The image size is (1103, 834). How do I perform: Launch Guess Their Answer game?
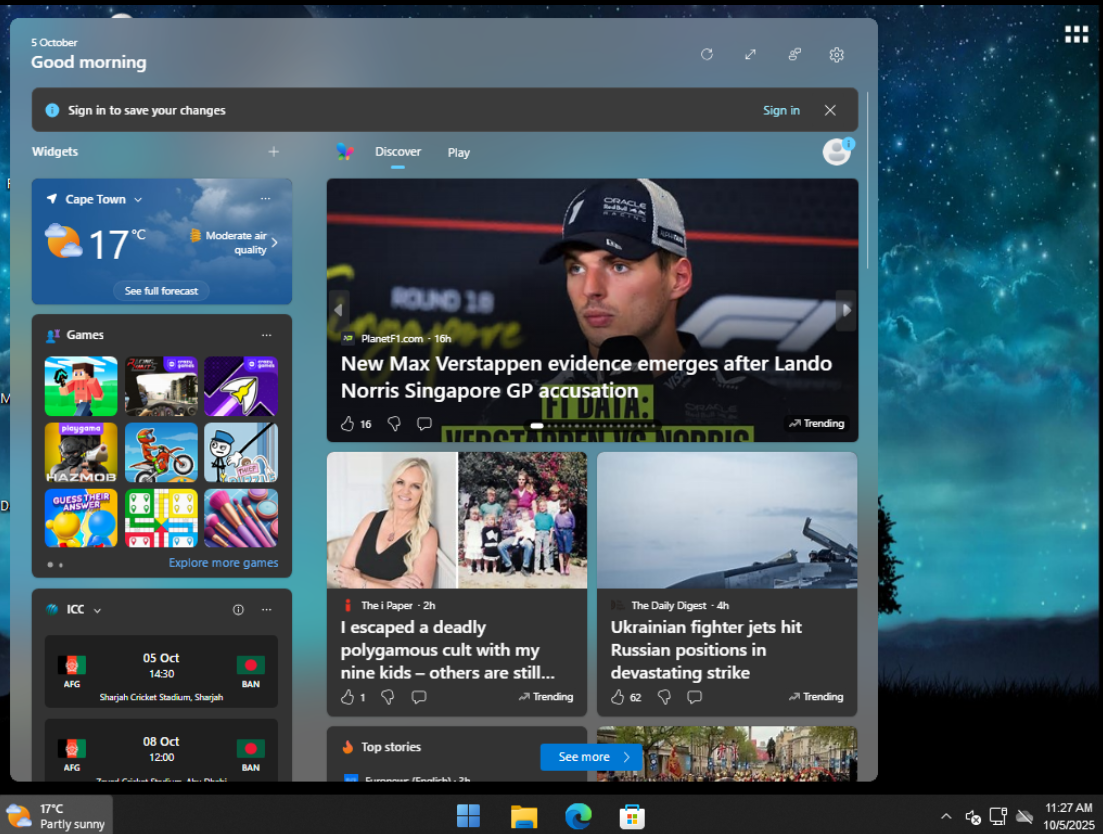[x=81, y=518]
